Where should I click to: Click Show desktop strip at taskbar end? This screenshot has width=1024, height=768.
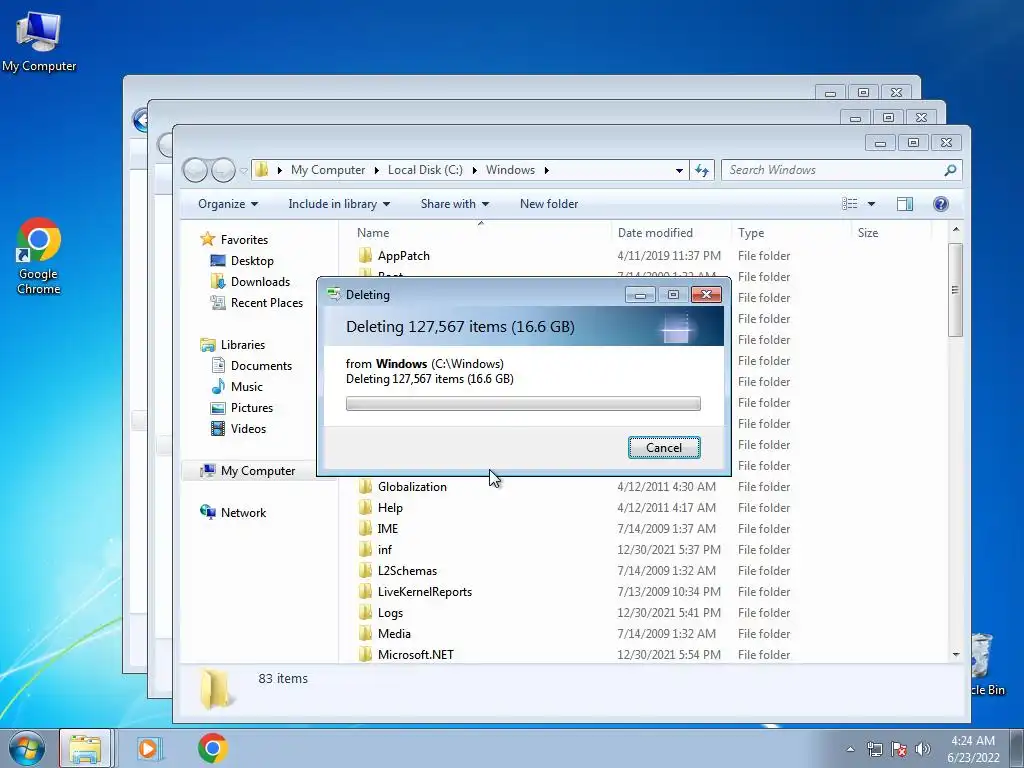tap(1017, 748)
